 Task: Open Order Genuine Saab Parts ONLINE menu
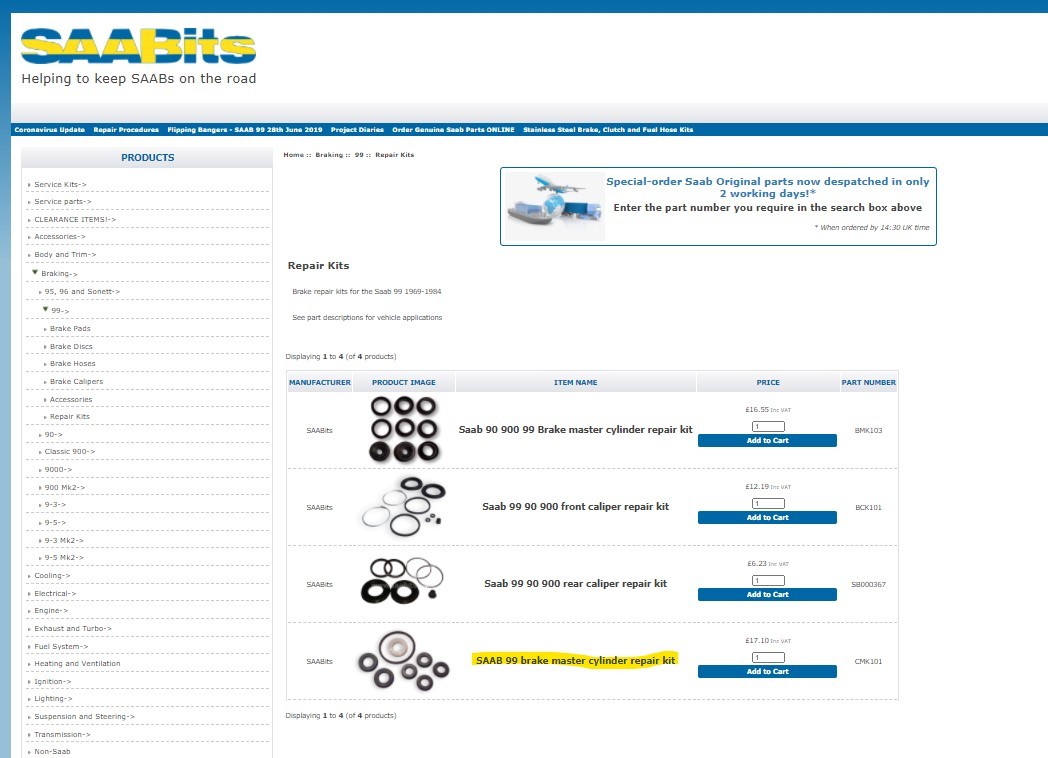[453, 130]
